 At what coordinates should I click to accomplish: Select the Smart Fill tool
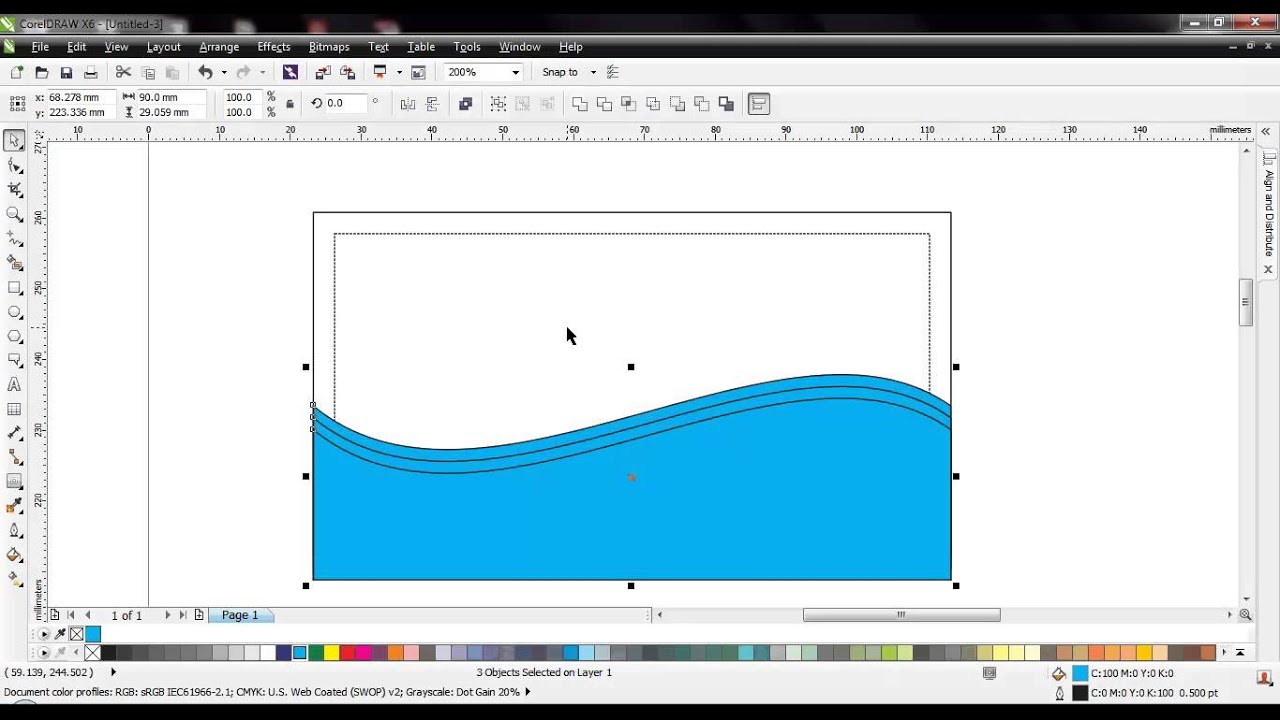(x=14, y=263)
